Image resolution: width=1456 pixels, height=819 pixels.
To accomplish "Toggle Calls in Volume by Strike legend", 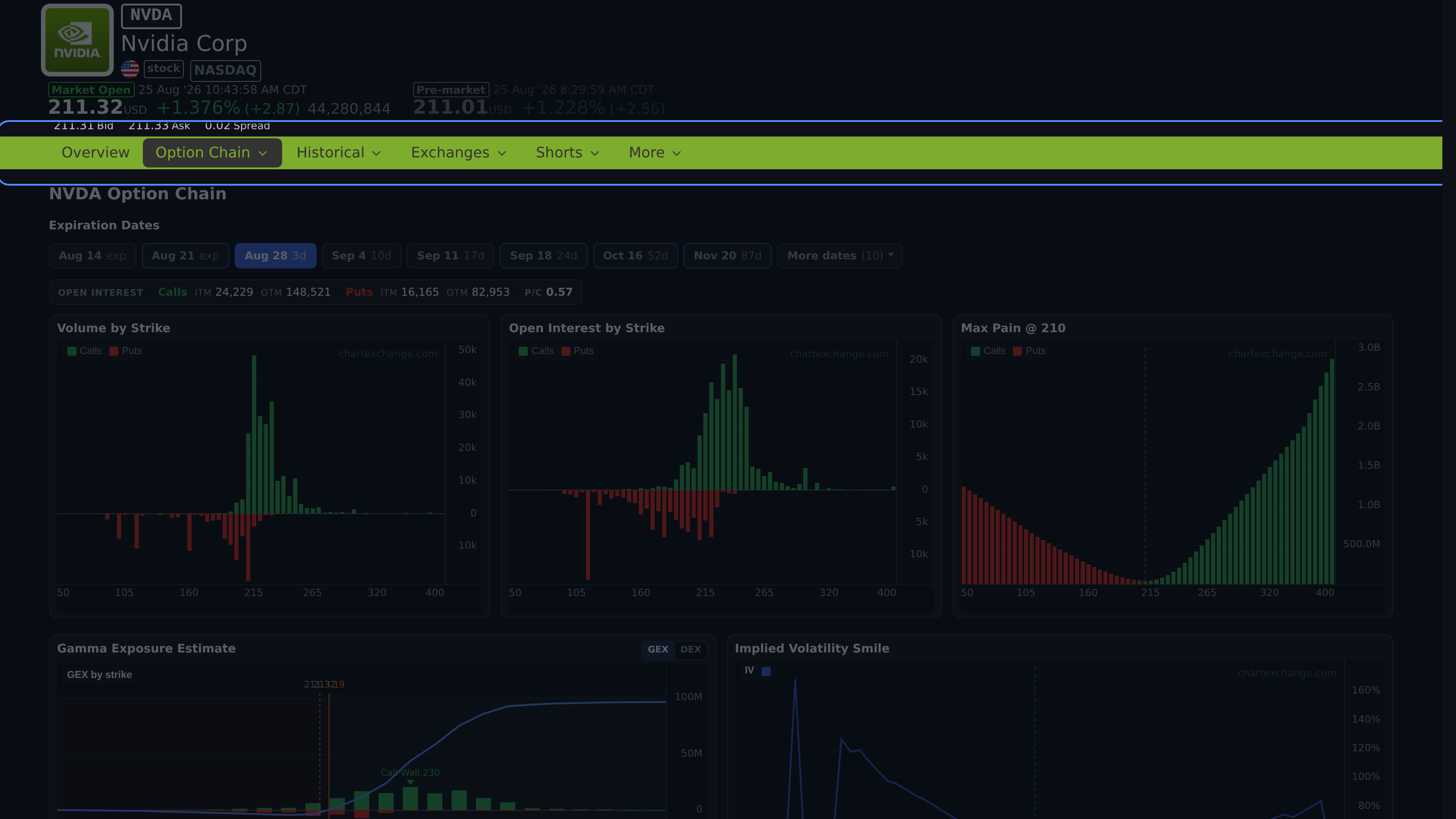I will [x=85, y=351].
